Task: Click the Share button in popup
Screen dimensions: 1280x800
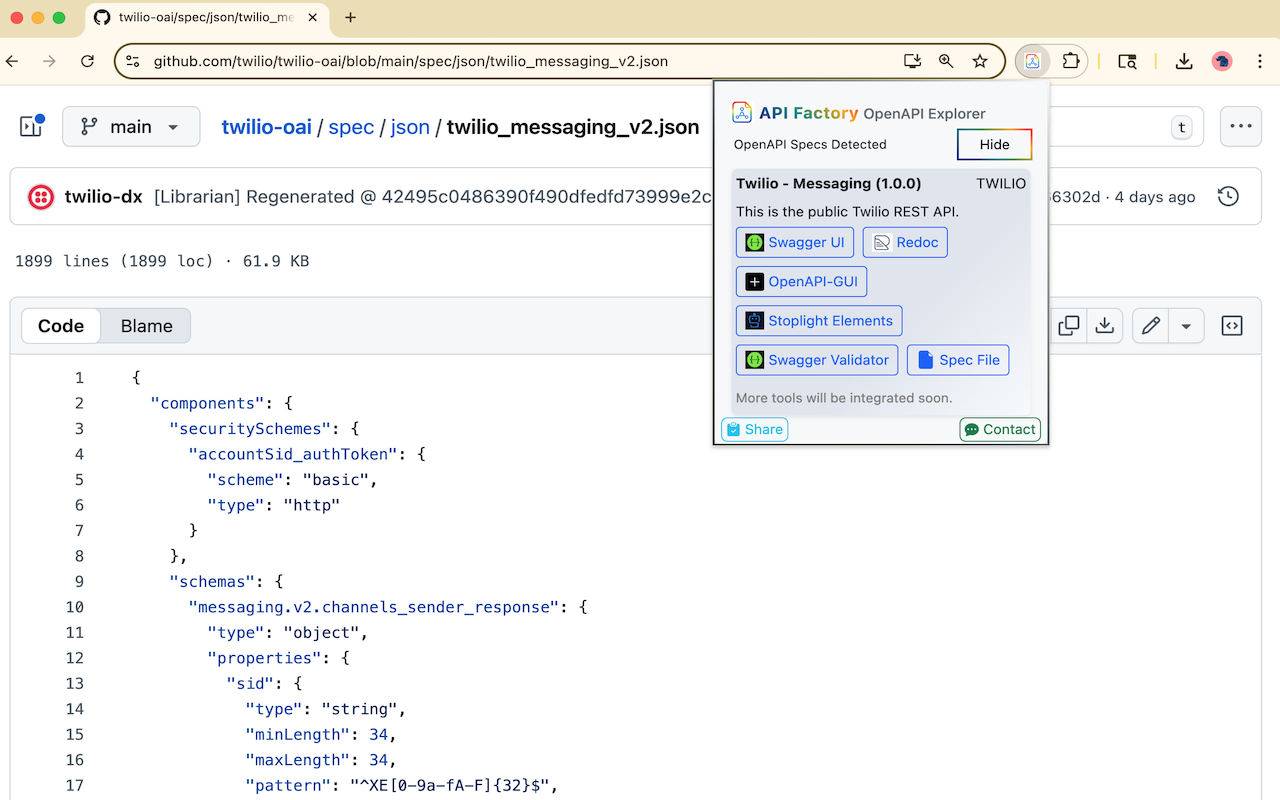Action: click(x=754, y=429)
